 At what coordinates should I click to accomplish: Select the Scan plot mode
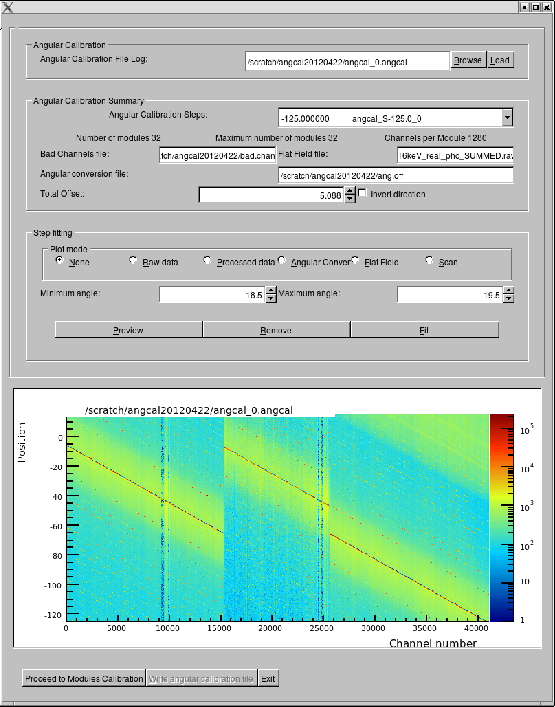429,260
